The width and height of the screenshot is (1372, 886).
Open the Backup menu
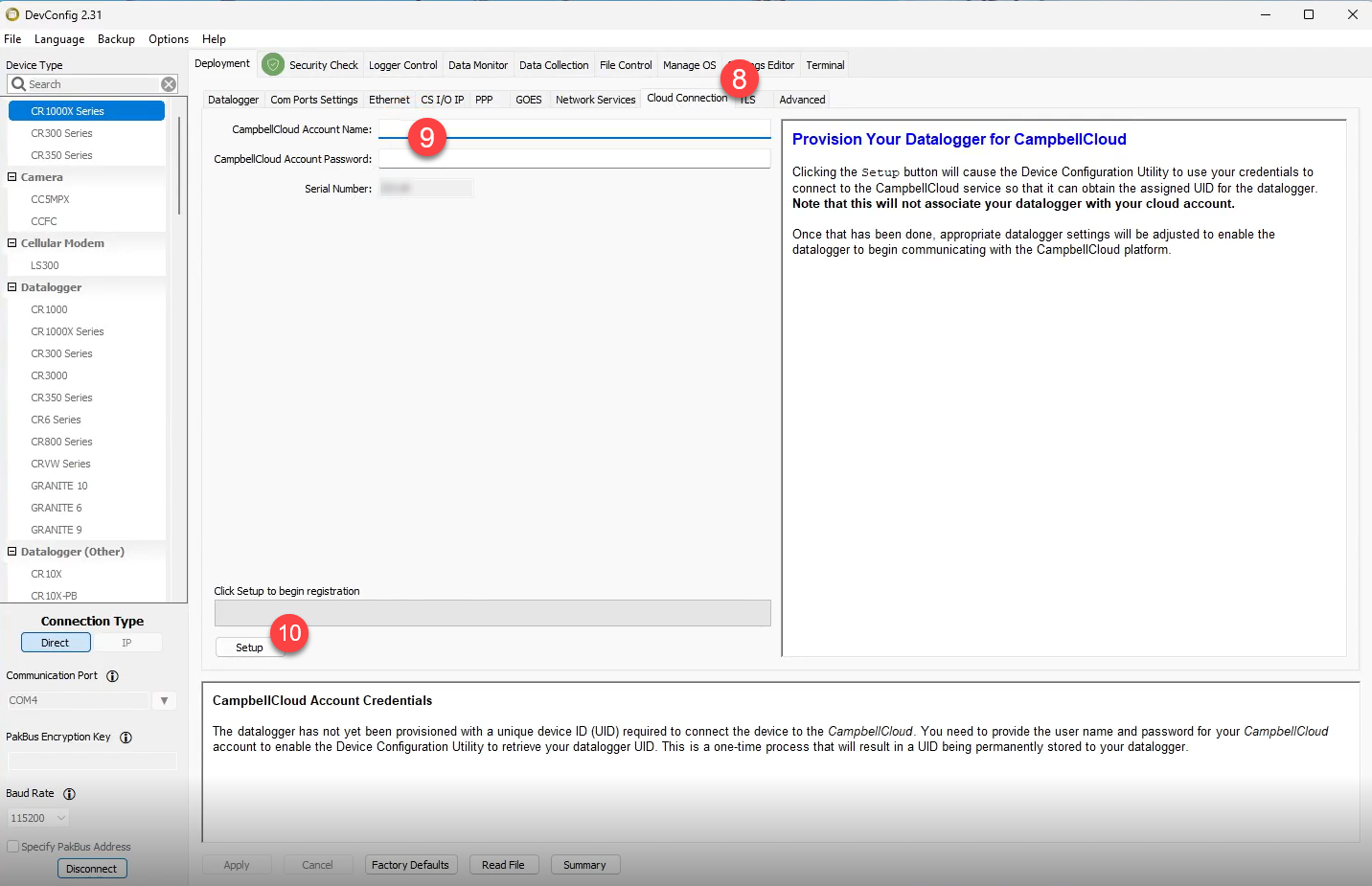coord(116,39)
